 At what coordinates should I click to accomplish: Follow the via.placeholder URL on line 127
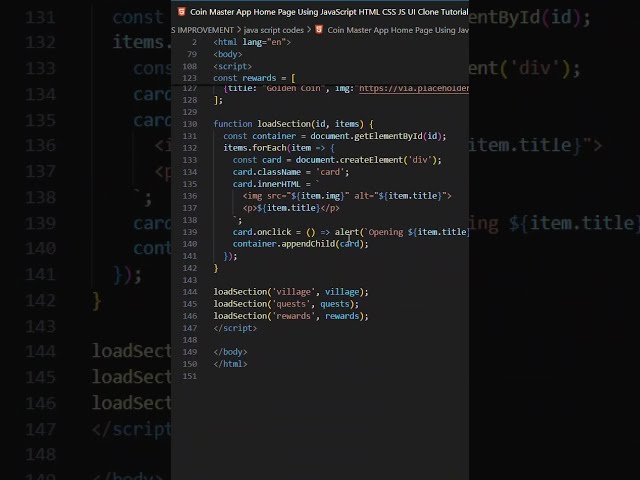point(414,88)
